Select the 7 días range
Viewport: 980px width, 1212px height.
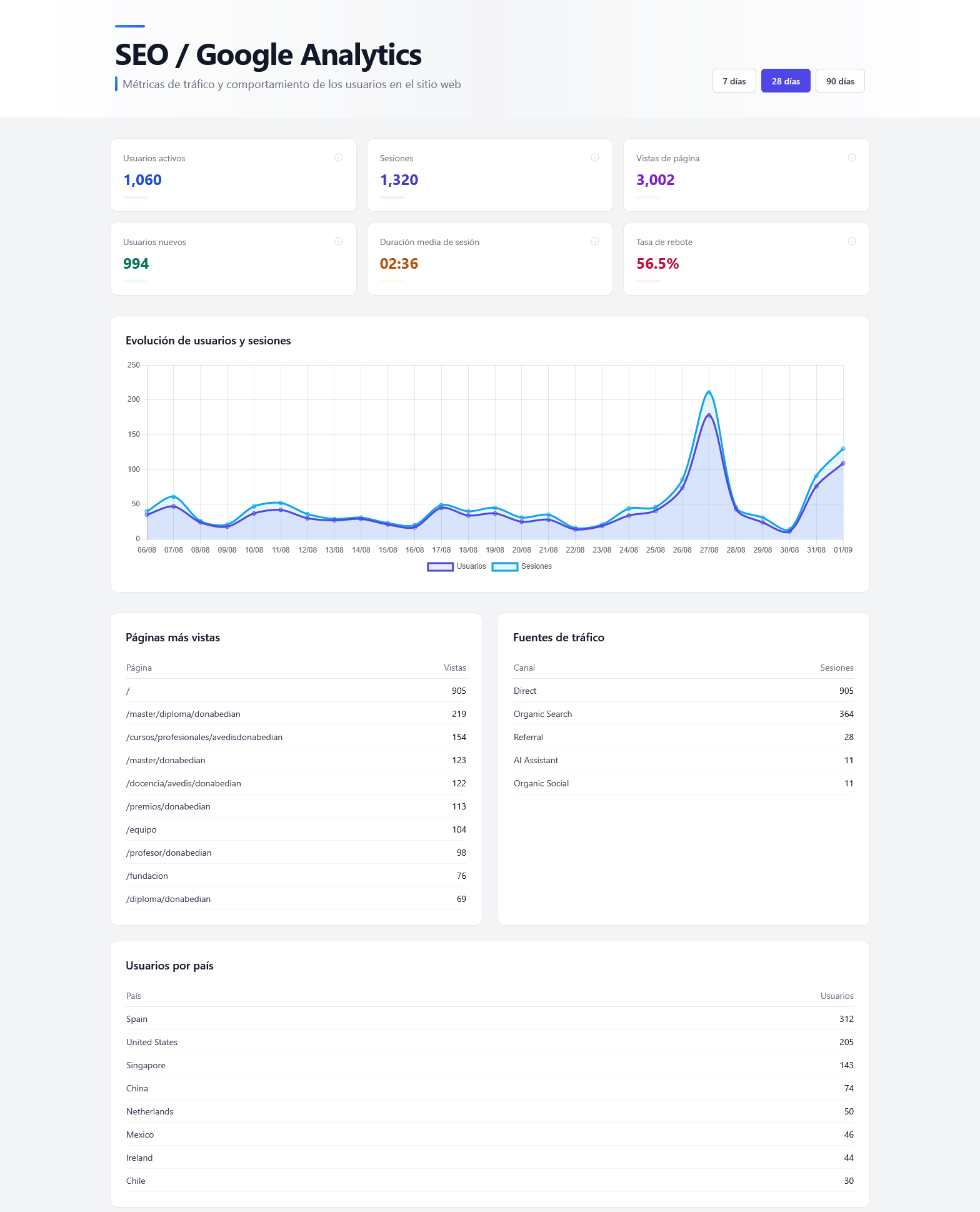734,81
